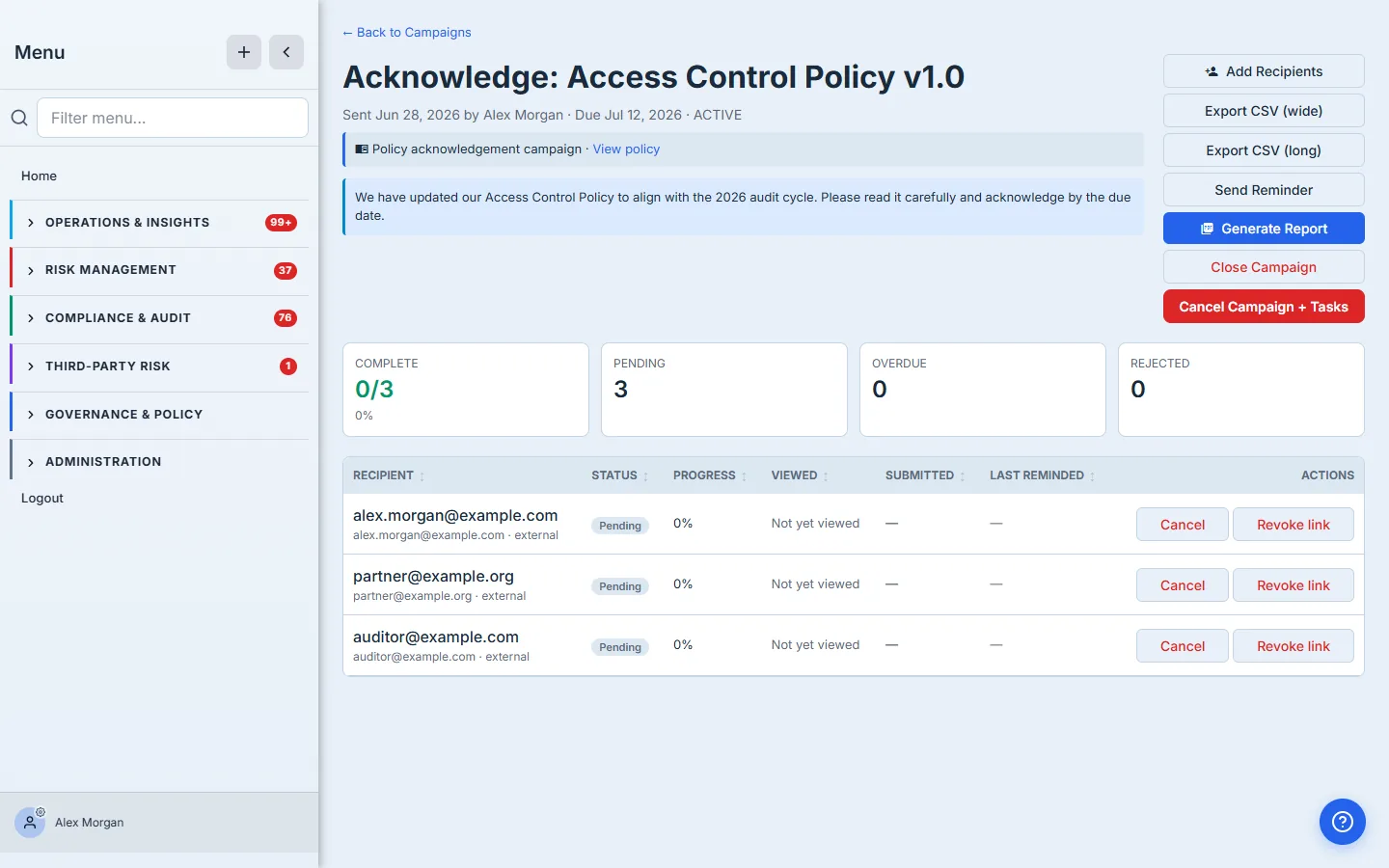The image size is (1389, 868).
Task: Click 'Sent Jun 28, 2026 by Alex Morgan' subtitle
Action: coord(452,115)
